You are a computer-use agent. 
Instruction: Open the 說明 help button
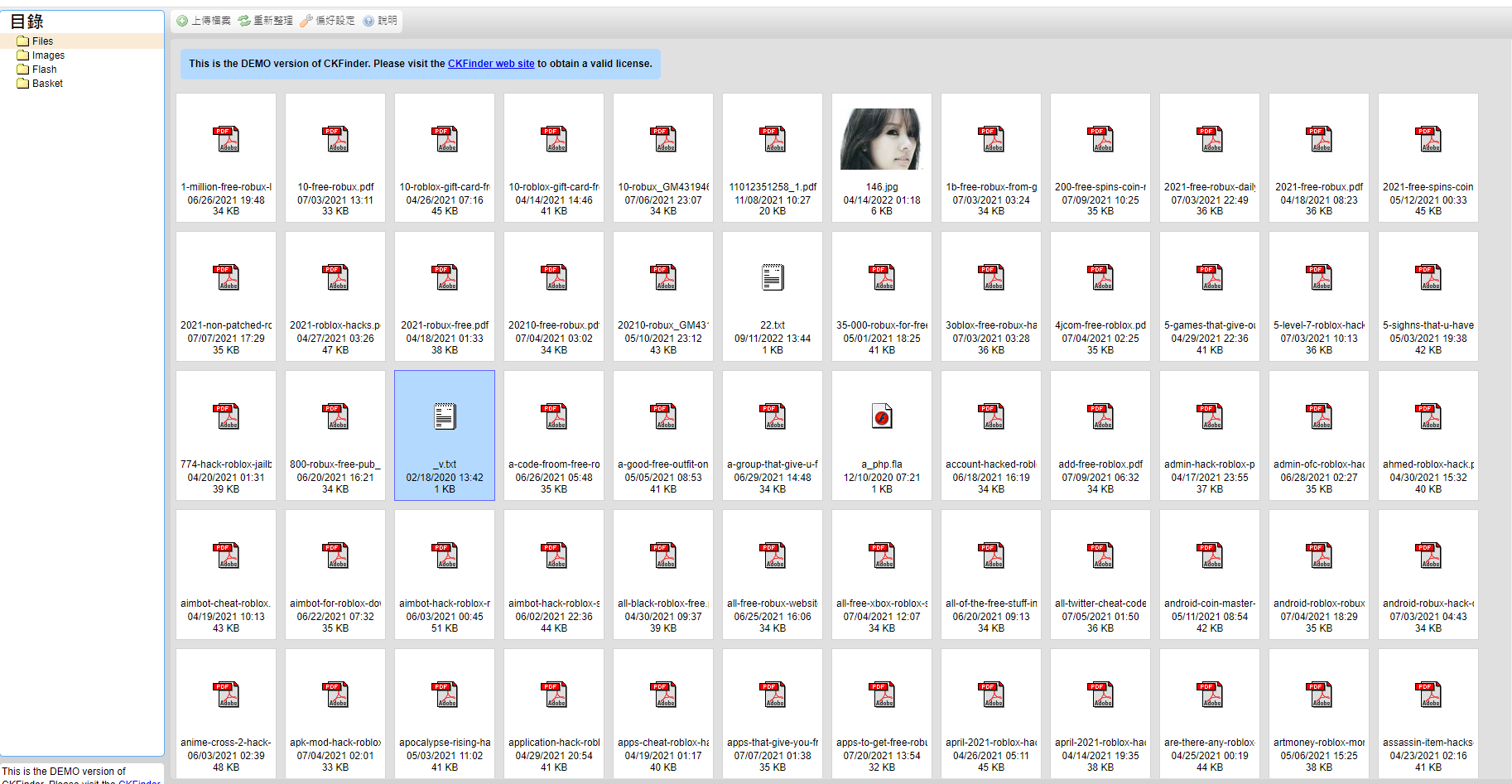(380, 21)
